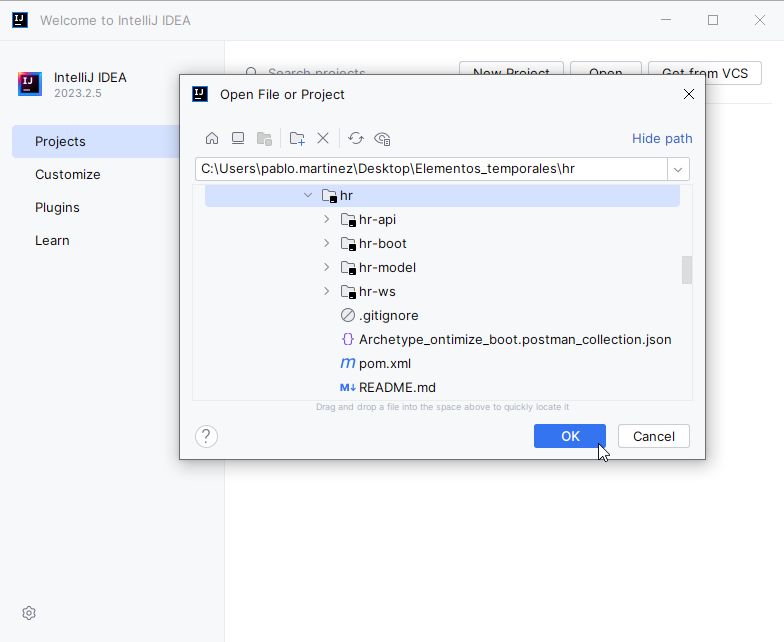Select the README.md file
This screenshot has width=784, height=642.
[398, 388]
